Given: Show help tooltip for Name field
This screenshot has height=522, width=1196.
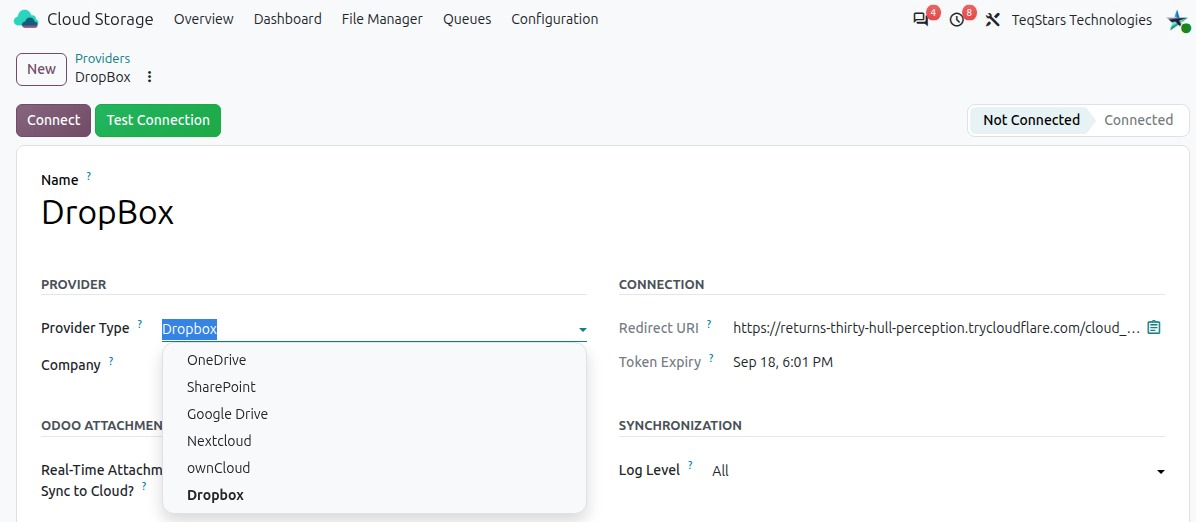Looking at the screenshot, I should 88,176.
